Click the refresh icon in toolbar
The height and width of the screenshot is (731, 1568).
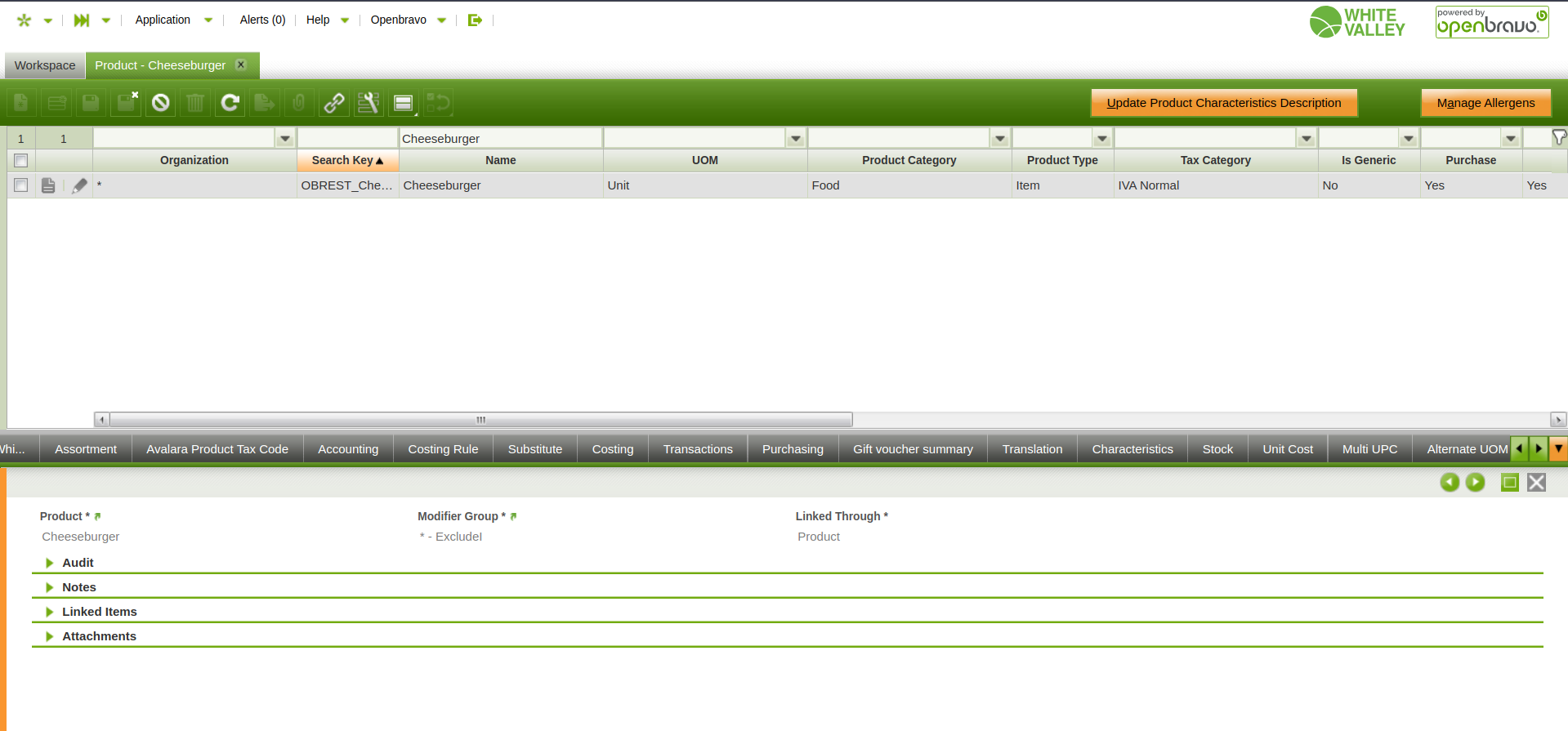pyautogui.click(x=230, y=103)
